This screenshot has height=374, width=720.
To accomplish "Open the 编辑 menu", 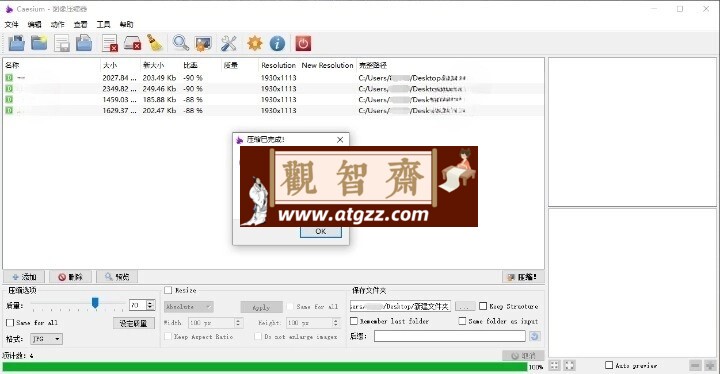I will [34, 24].
